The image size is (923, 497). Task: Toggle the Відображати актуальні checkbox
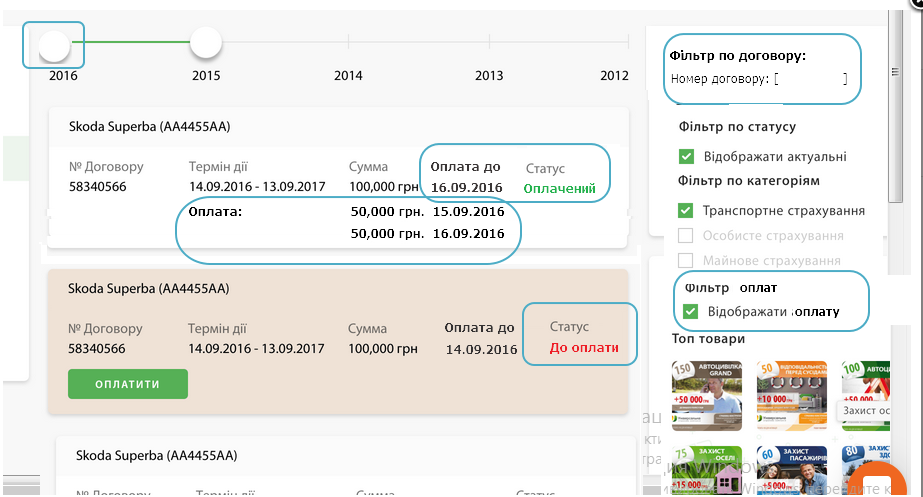pyautogui.click(x=686, y=156)
